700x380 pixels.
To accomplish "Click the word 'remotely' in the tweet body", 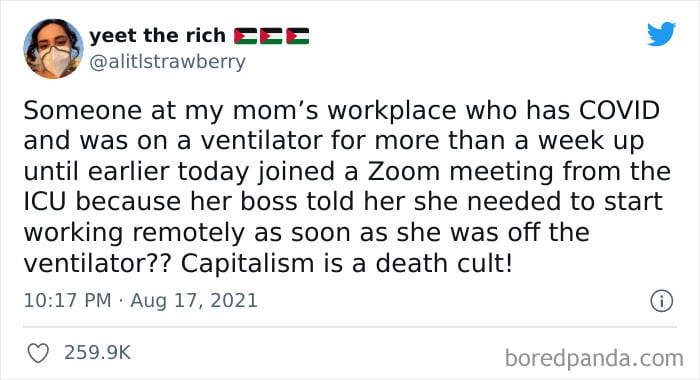I will click(x=188, y=233).
